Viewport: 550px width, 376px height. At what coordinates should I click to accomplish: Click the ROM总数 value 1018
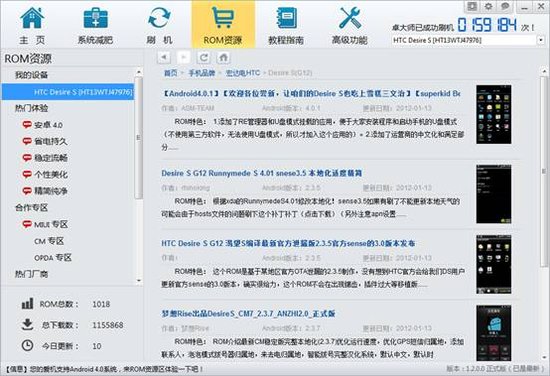point(101,304)
